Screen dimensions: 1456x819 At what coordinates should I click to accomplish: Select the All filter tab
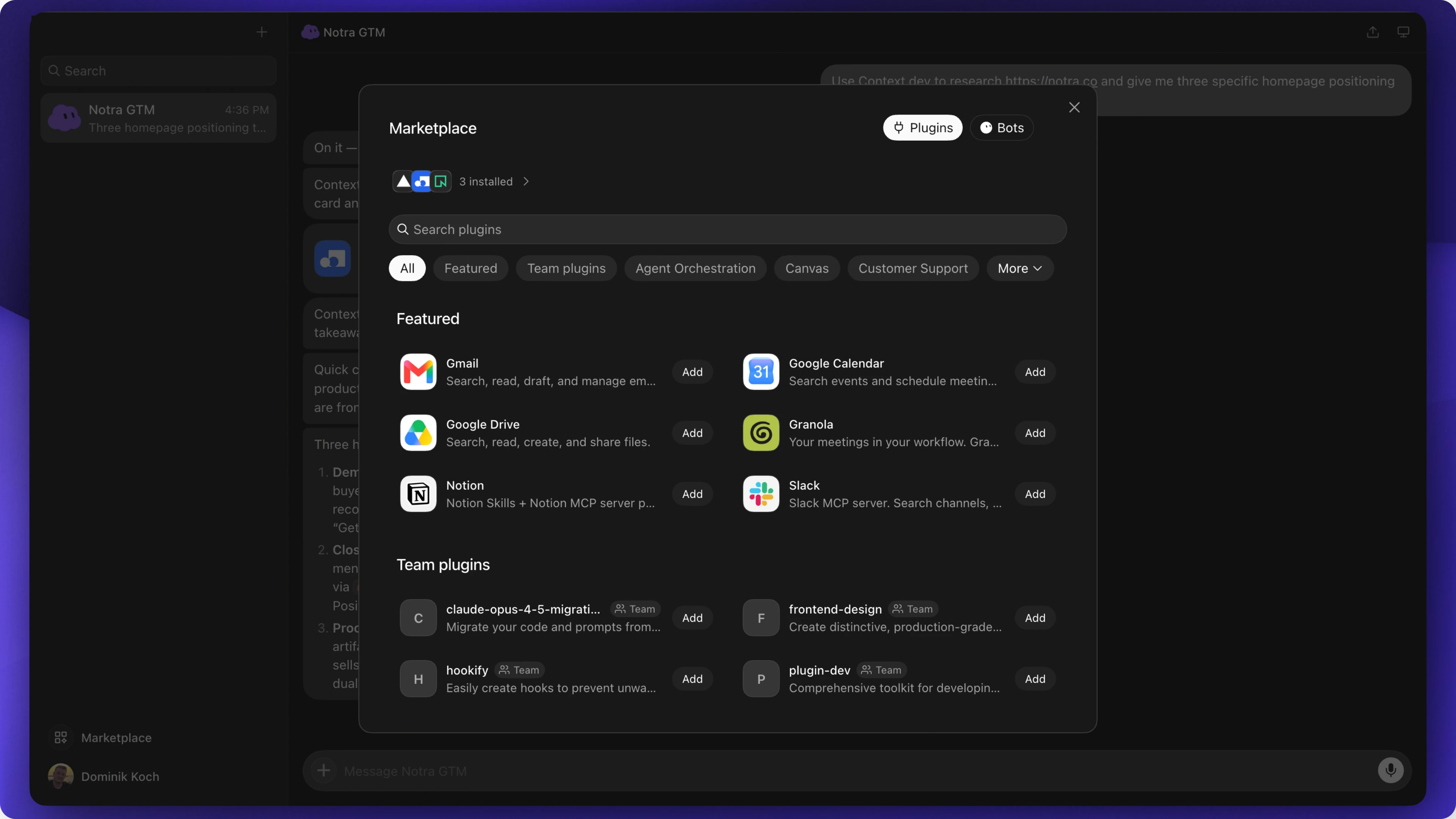click(407, 268)
